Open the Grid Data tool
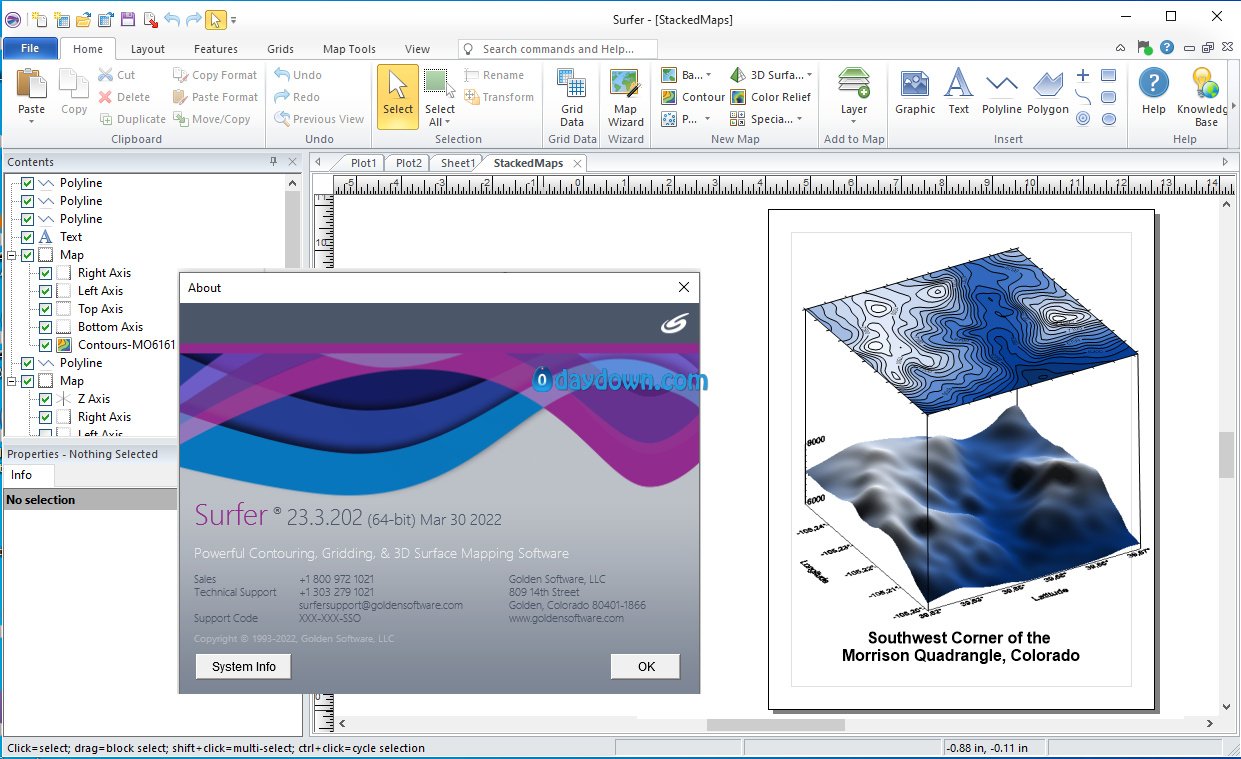This screenshot has width=1241, height=759. tap(572, 97)
